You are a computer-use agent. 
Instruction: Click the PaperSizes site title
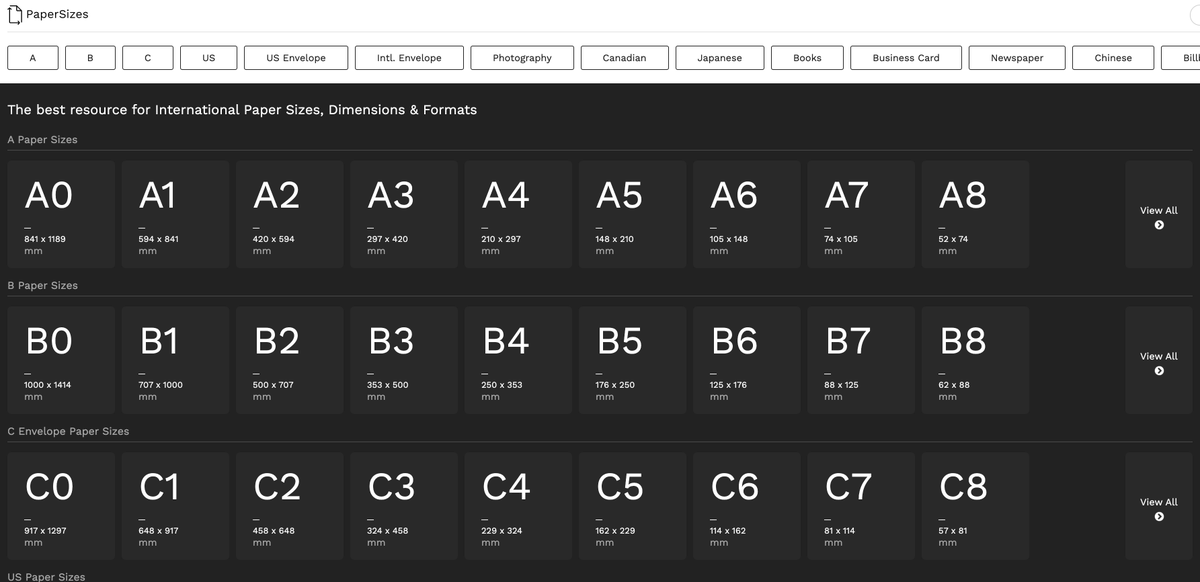pos(57,15)
